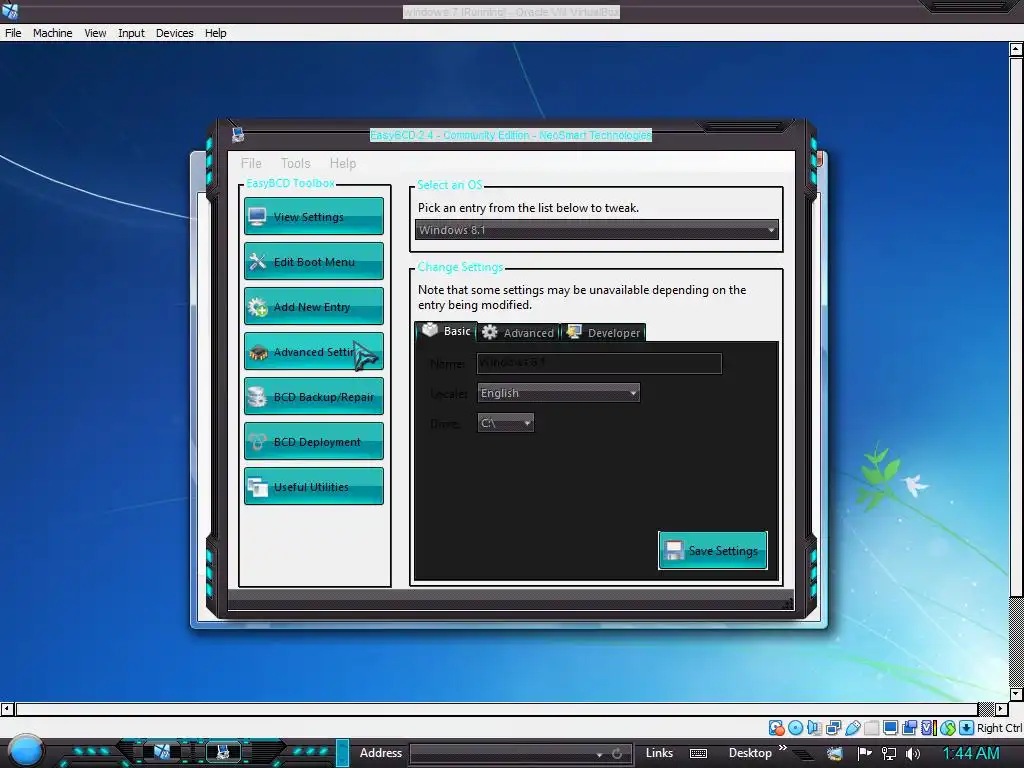
Task: Open EasyBCD Help menu
Action: click(x=343, y=163)
